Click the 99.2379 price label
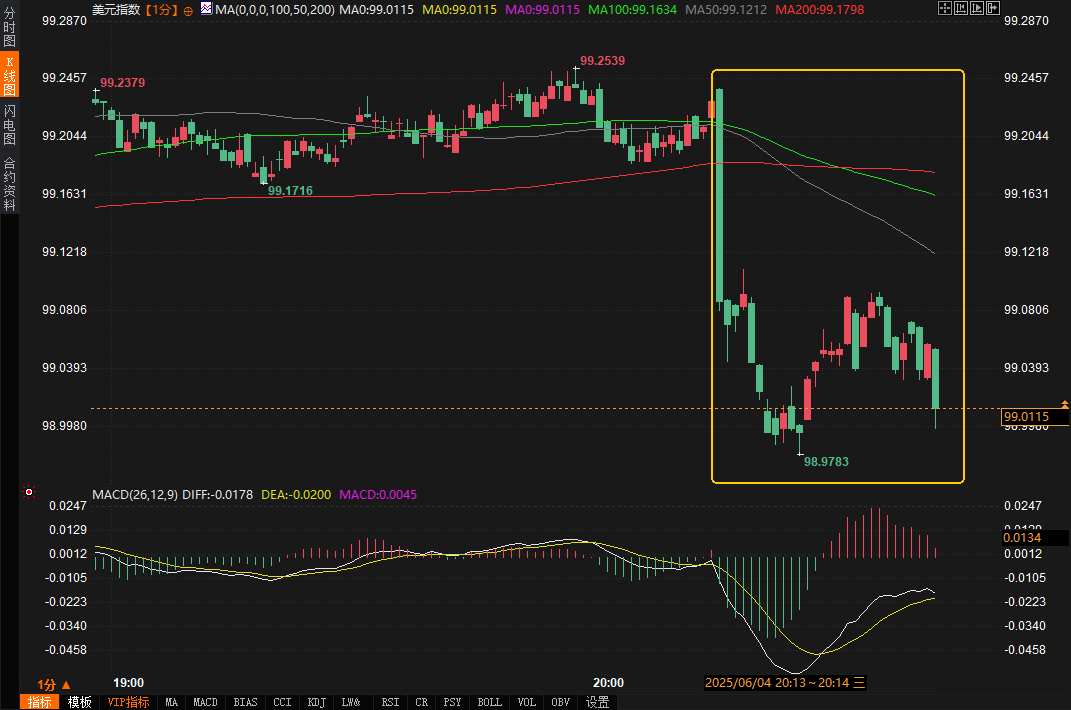Screen dimensions: 1071x710 122,83
